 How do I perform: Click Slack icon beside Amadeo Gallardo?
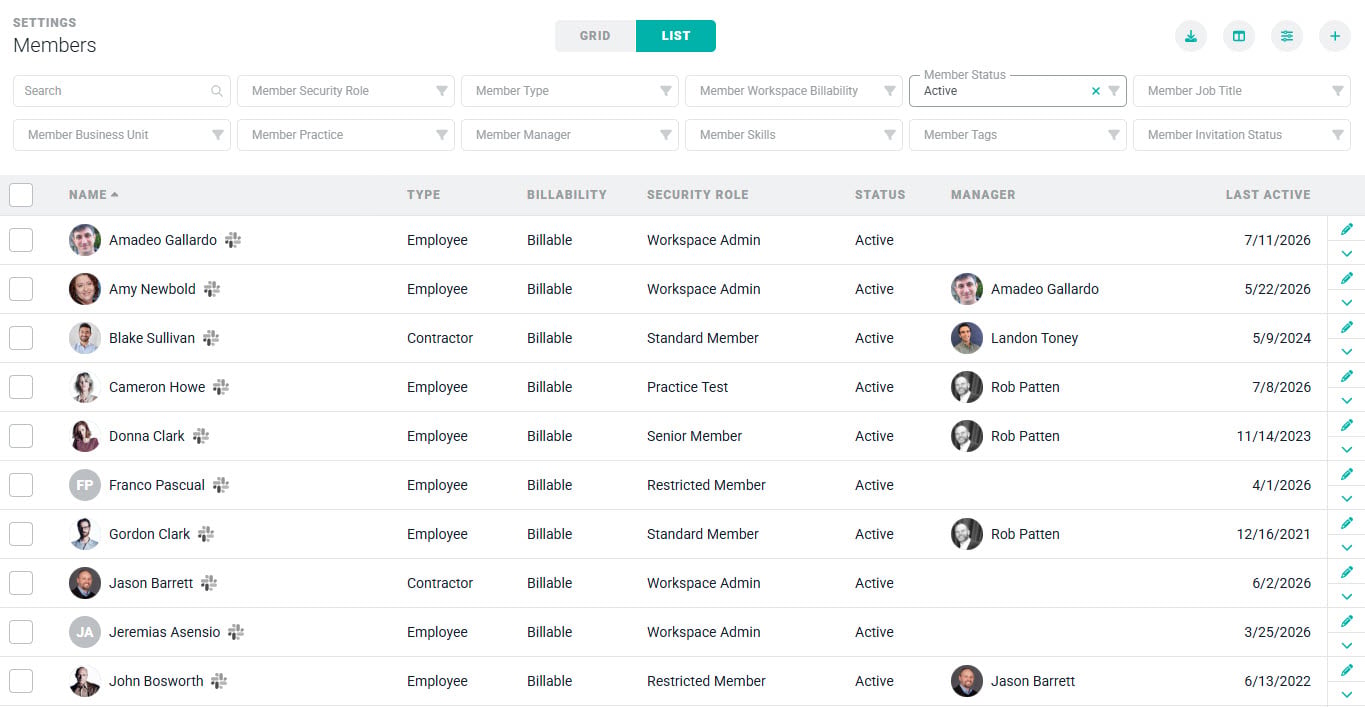click(x=233, y=240)
